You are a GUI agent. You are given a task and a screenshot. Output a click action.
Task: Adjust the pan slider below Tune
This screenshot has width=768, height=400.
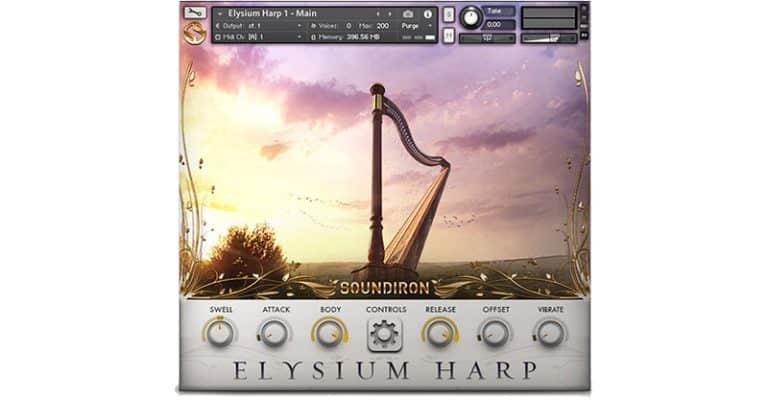[487, 38]
